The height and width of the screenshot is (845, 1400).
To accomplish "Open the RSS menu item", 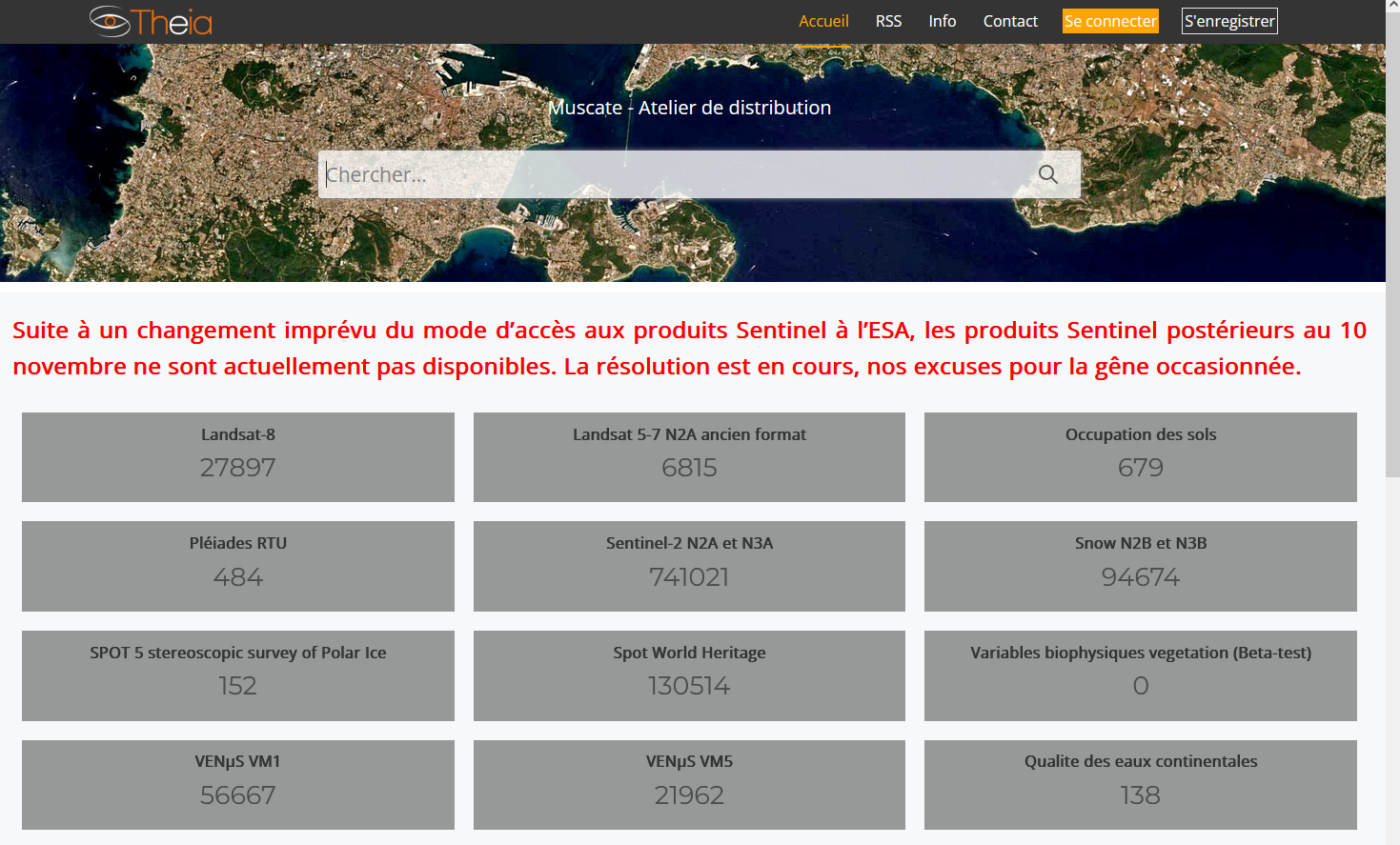I will coord(888,21).
